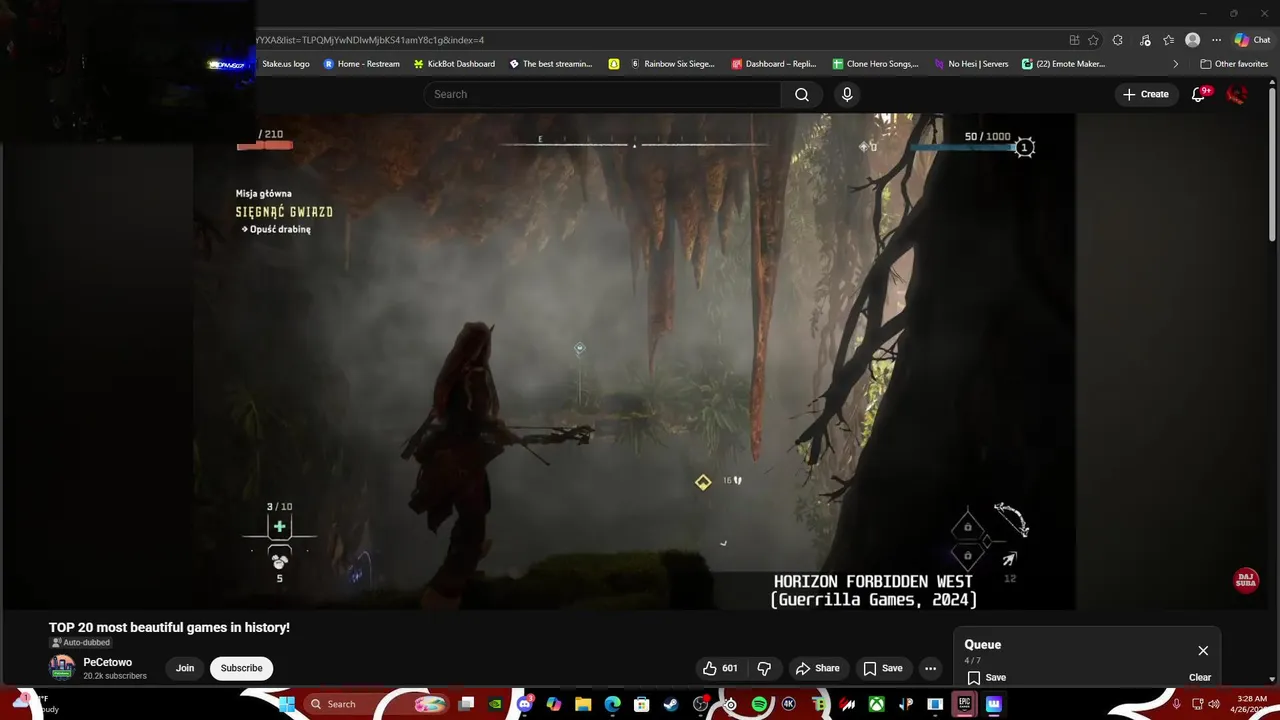Clear the Queue list
The width and height of the screenshot is (1280, 720).
[x=1200, y=677]
